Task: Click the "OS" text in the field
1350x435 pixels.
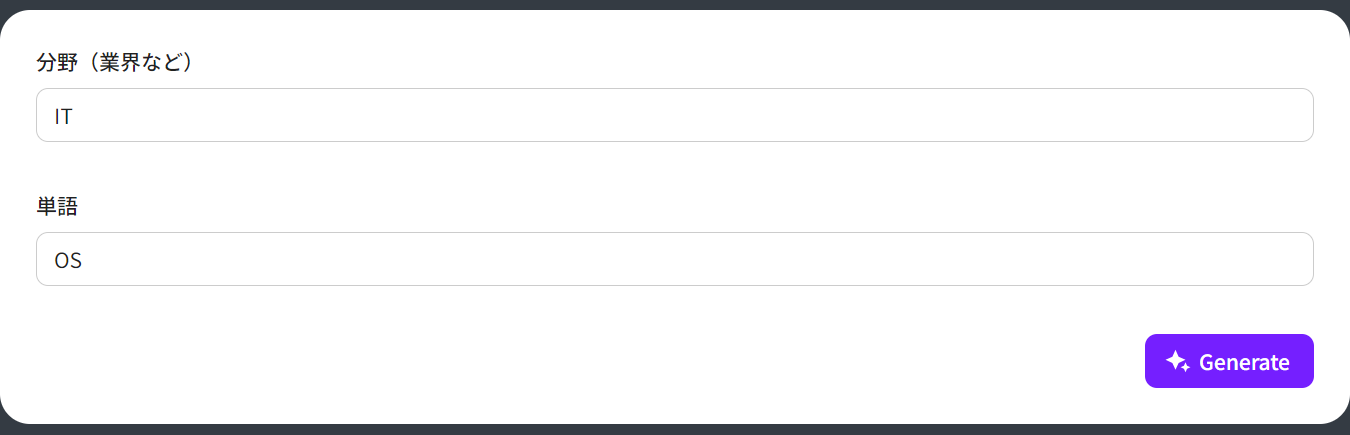Action: click(68, 260)
